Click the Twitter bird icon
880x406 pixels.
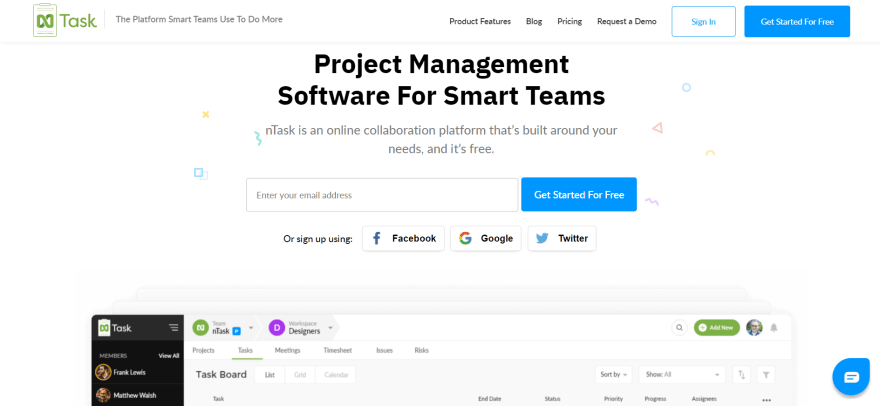click(x=542, y=238)
